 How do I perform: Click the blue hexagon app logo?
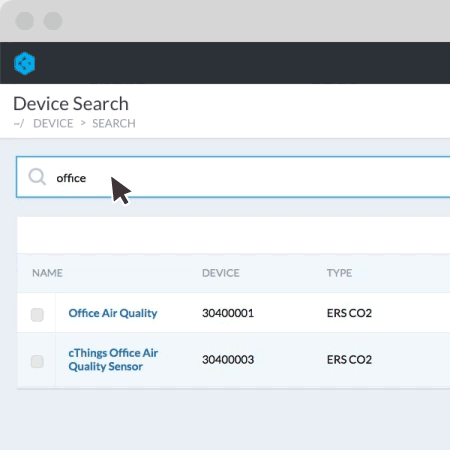click(25, 63)
